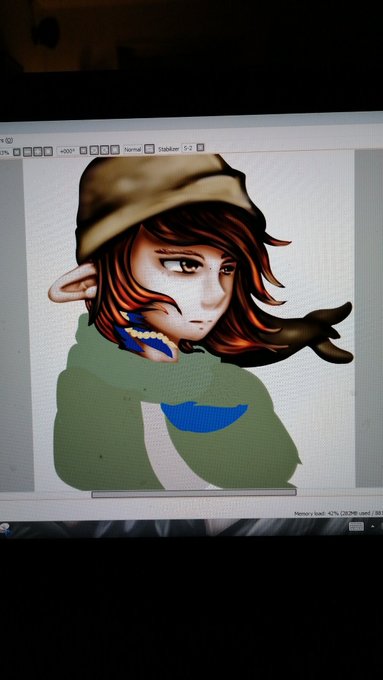The width and height of the screenshot is (383, 680).
Task: Click the zoom in button
Action: (38, 152)
